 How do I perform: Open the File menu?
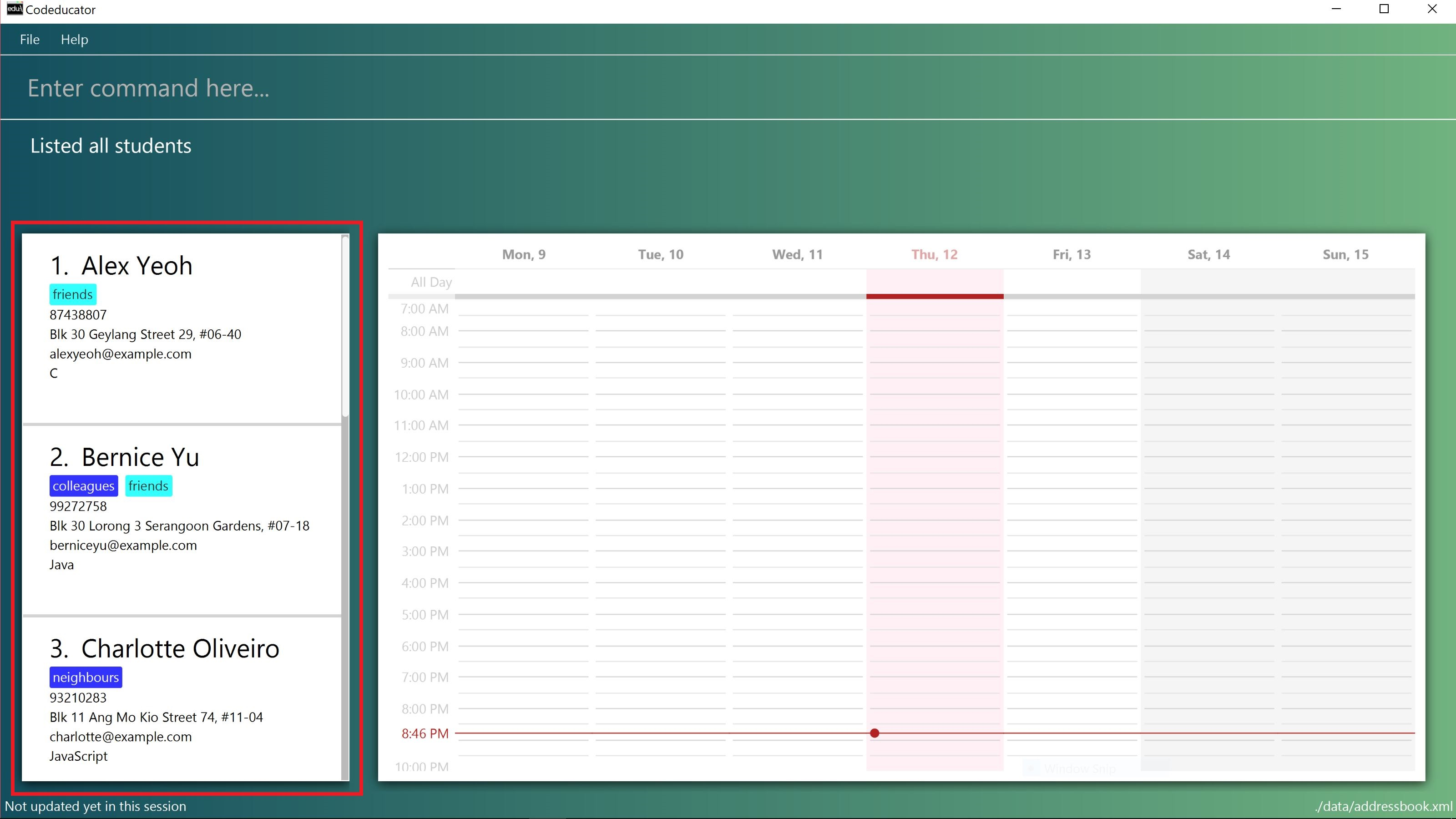(30, 39)
